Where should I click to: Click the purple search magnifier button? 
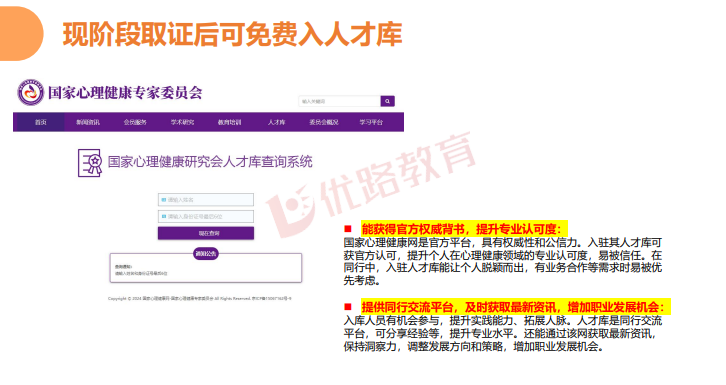[x=388, y=101]
